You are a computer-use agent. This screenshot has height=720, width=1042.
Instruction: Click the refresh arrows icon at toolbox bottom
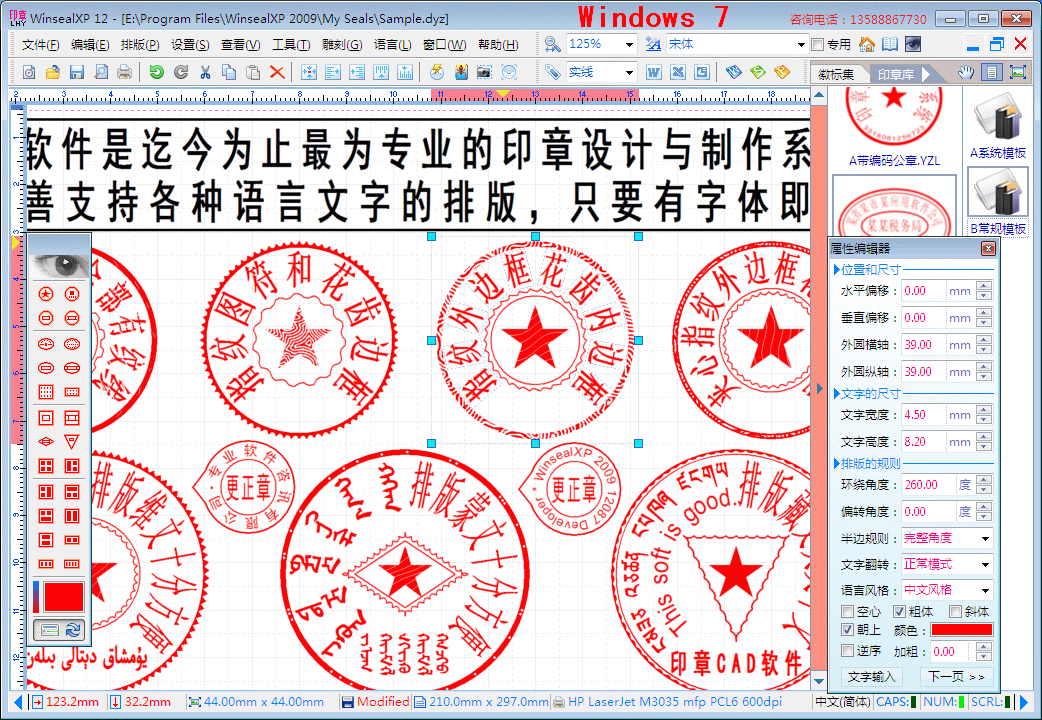(x=73, y=629)
